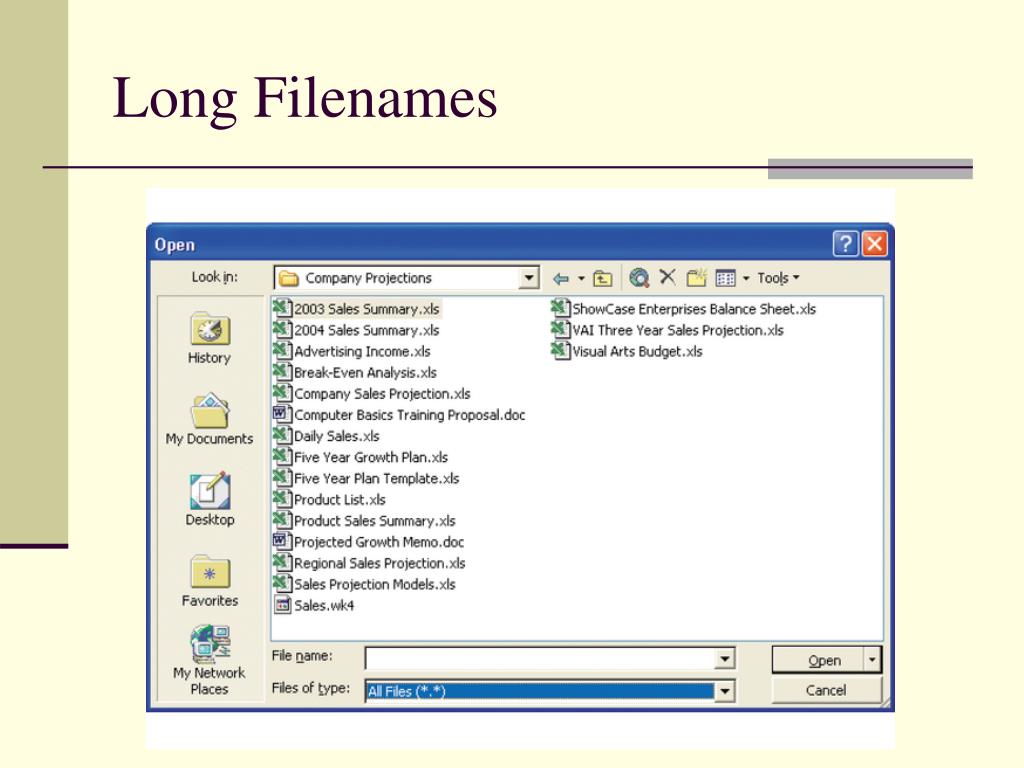
Task: Select 2003 Sales Summary.xls file icon
Action: click(281, 308)
